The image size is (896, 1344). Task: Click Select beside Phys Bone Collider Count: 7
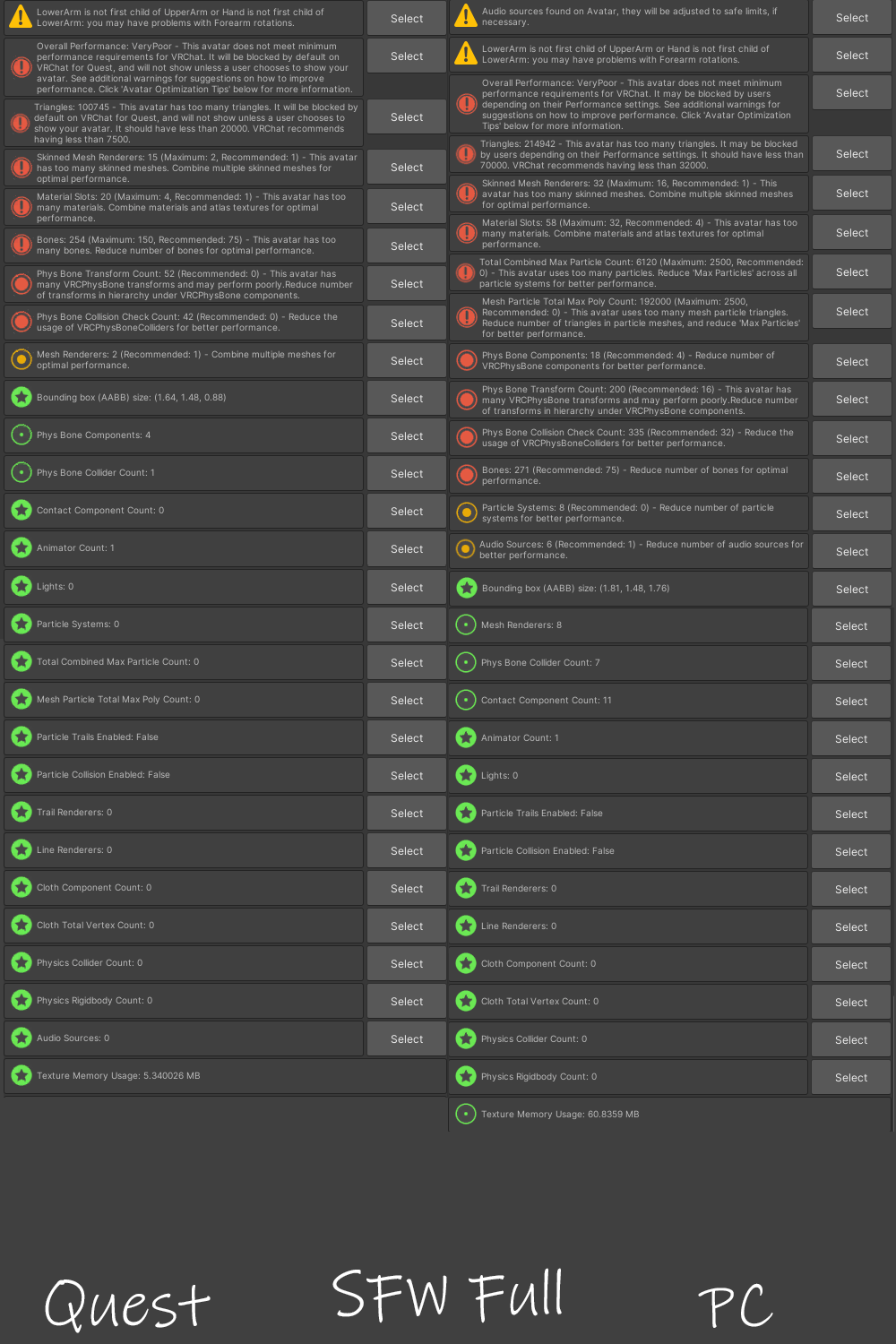click(x=851, y=664)
